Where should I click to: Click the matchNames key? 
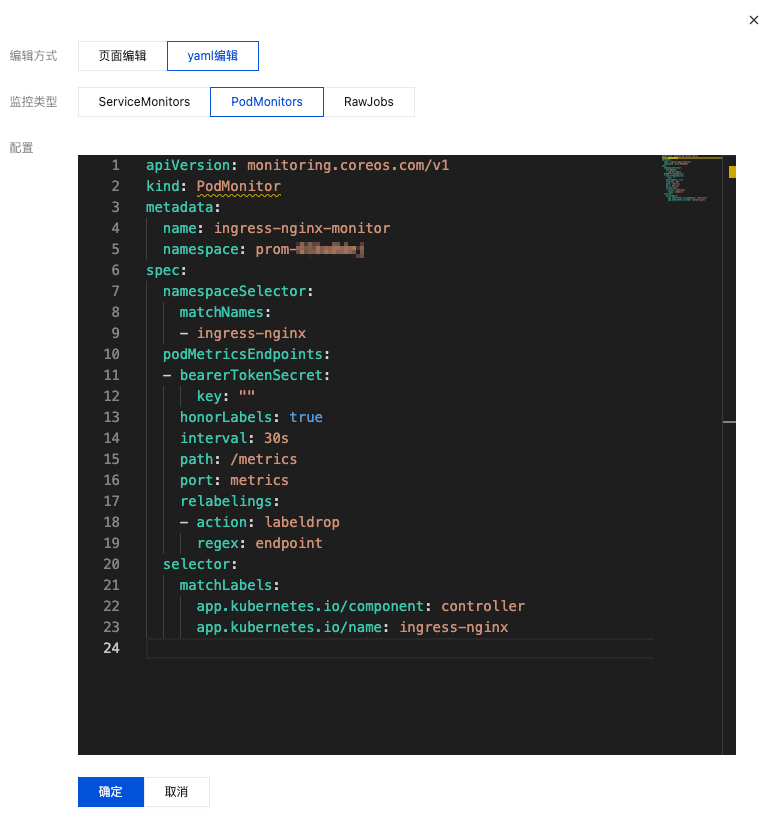[x=221, y=312]
